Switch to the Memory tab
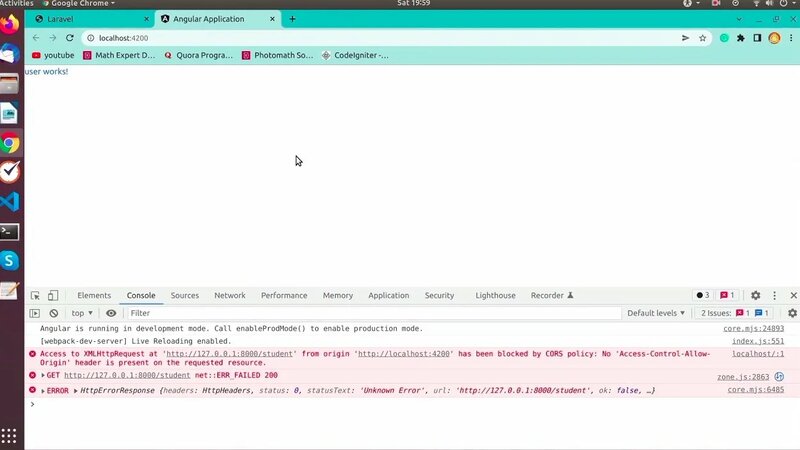The height and width of the screenshot is (450, 800). tap(338, 295)
